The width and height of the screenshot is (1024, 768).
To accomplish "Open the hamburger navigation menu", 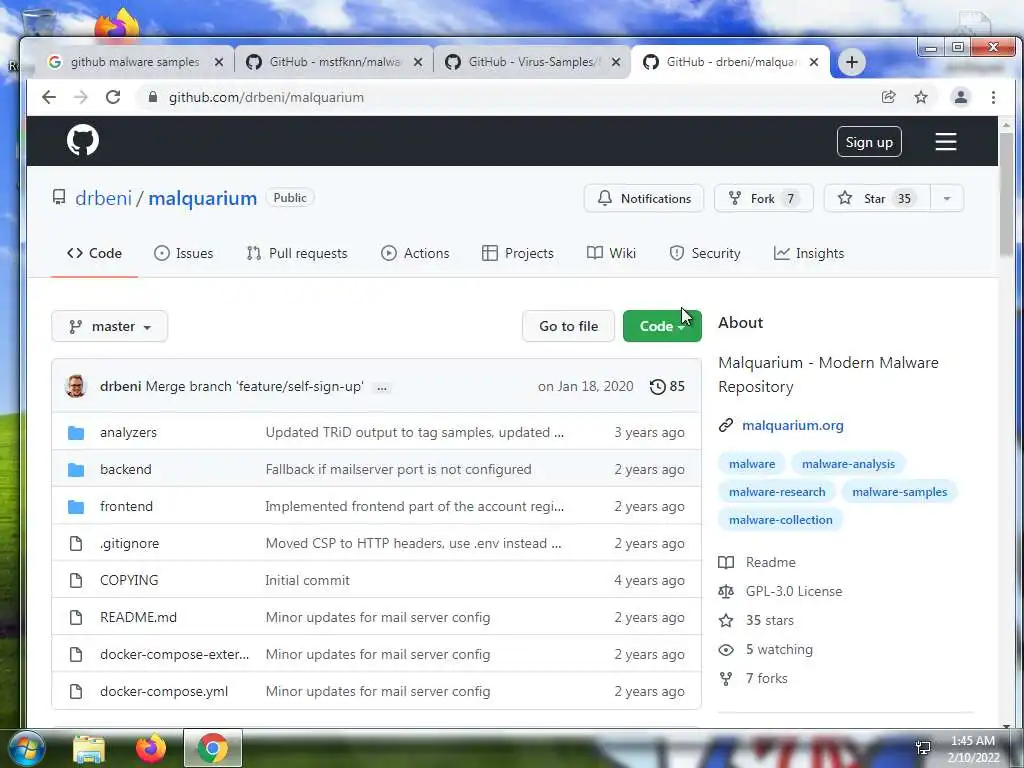I will click(x=946, y=142).
